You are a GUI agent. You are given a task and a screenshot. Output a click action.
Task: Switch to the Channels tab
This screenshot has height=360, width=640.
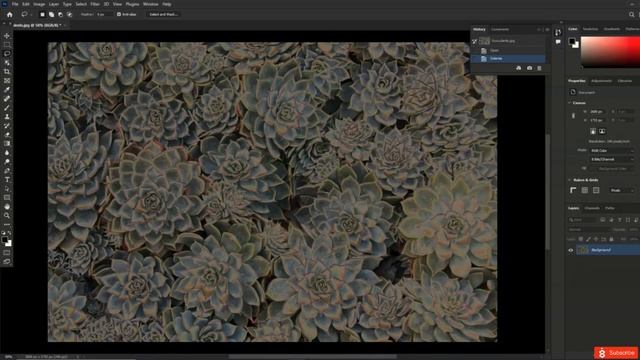[x=592, y=208]
